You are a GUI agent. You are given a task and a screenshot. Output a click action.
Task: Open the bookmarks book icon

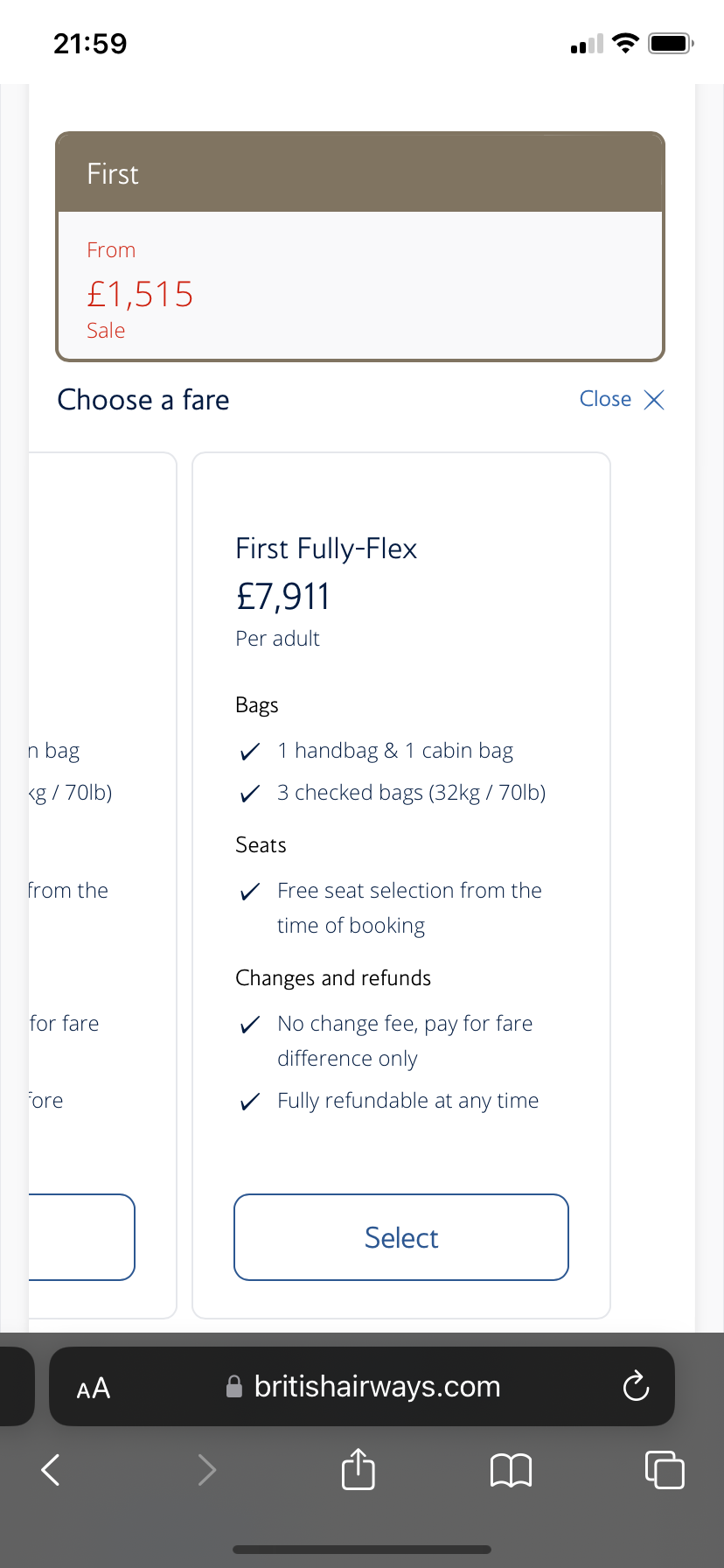click(x=512, y=1470)
